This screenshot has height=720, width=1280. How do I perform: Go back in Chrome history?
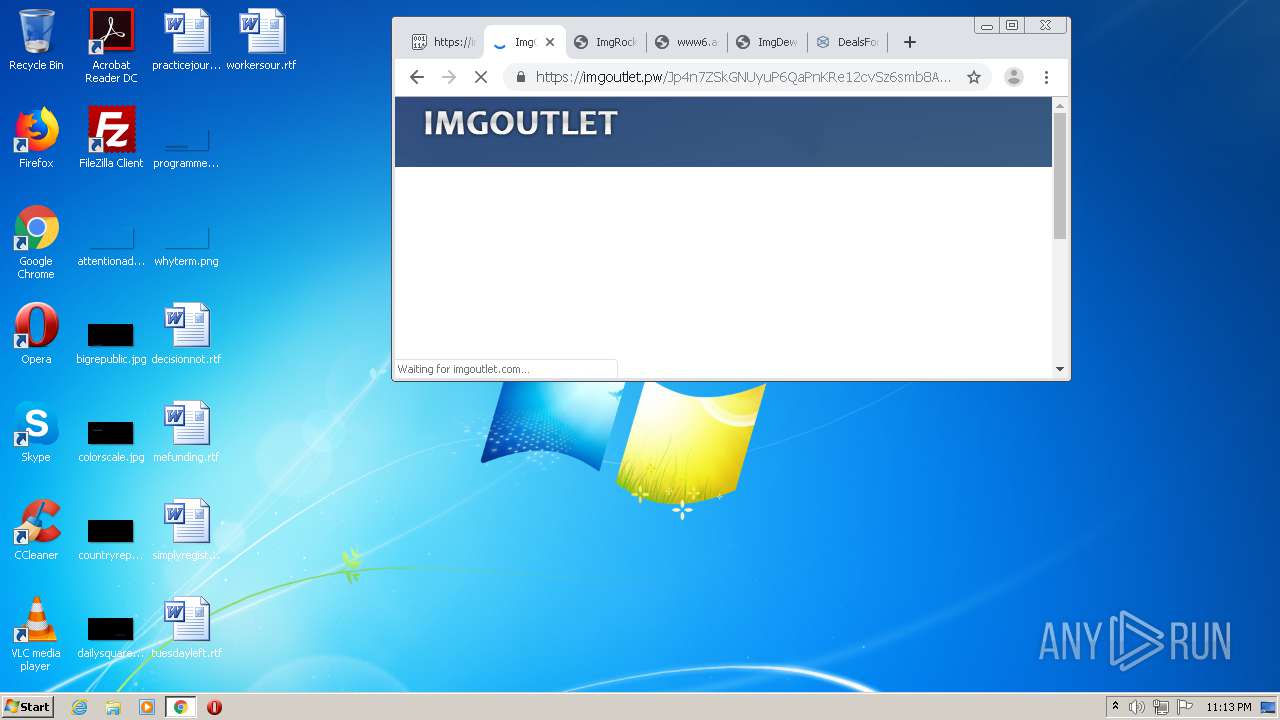[x=417, y=77]
